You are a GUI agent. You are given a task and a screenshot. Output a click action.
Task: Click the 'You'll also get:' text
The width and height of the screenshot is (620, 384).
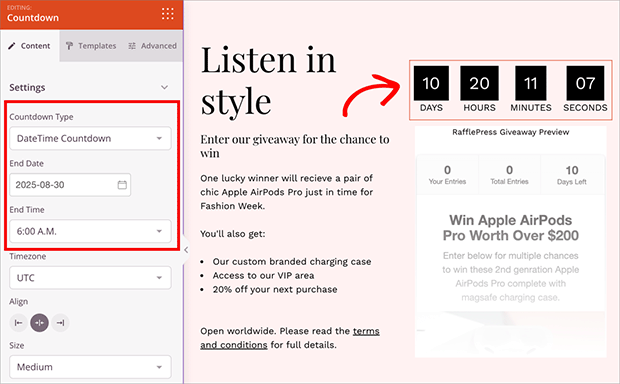233,234
